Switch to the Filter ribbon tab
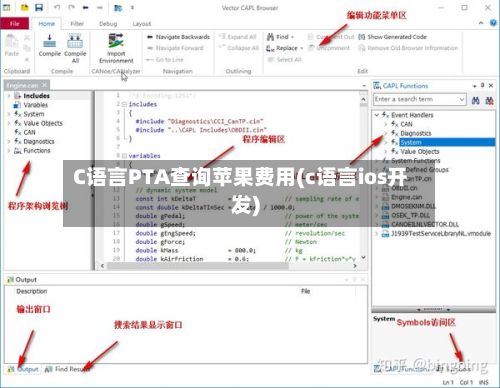The width and height of the screenshot is (500, 388). coord(77,23)
